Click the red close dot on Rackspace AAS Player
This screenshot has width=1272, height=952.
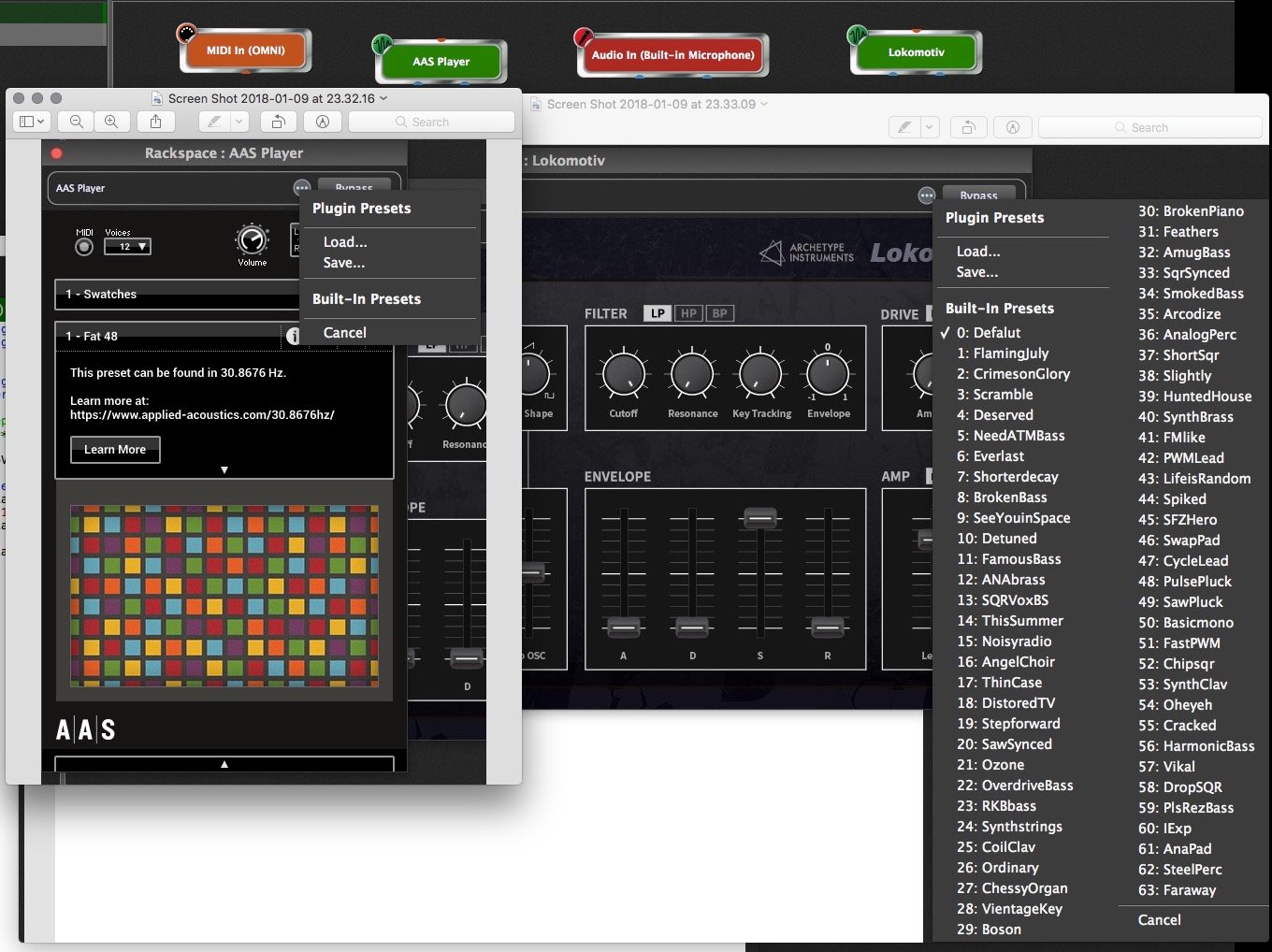click(x=56, y=153)
